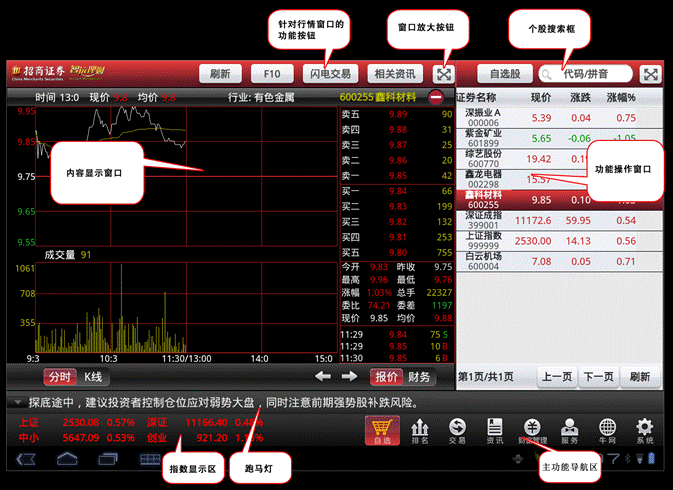673x490 pixels.
Task: Go to next stock with right arrow
Action: pos(349,376)
